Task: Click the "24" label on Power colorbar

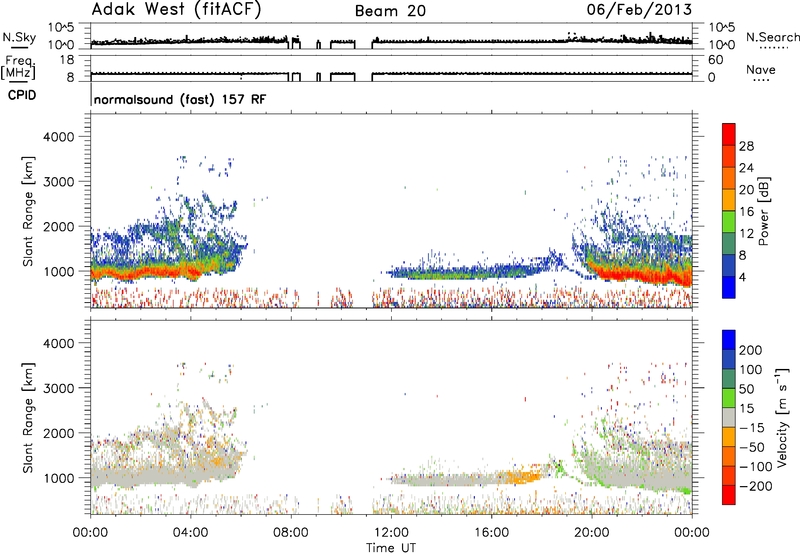Action: pos(746,168)
